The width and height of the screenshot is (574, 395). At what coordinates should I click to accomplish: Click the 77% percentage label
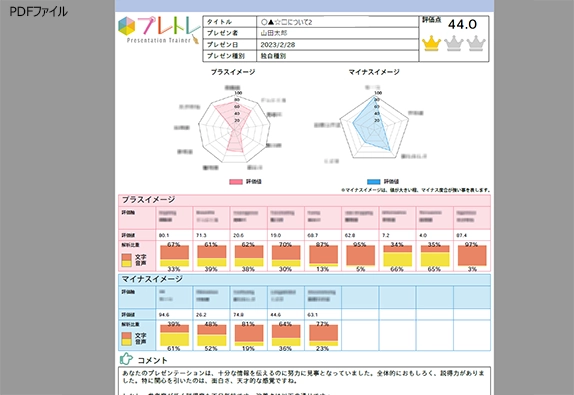pyautogui.click(x=323, y=324)
